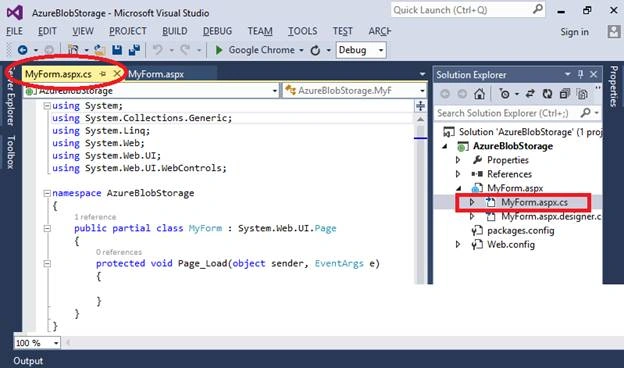Image resolution: width=624 pixels, height=368 pixels.
Task: Open the Toolbox side tab
Action: 11,152
